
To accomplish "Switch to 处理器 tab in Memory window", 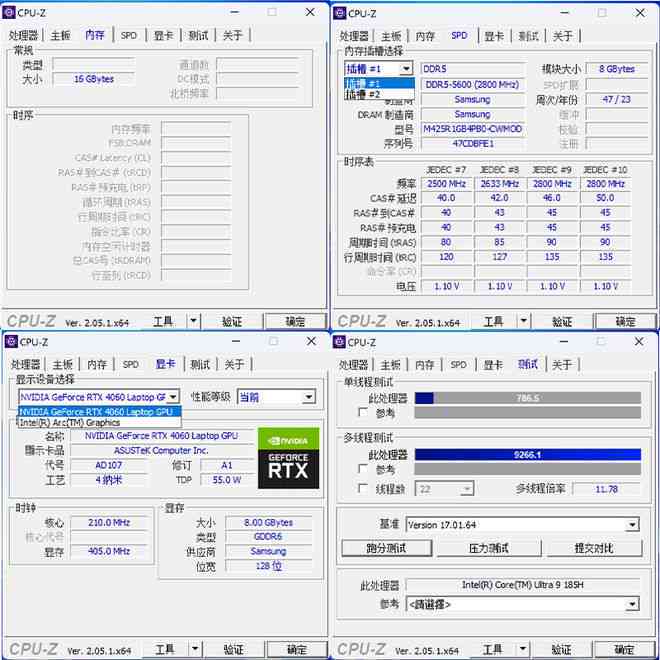I will click(x=23, y=35).
